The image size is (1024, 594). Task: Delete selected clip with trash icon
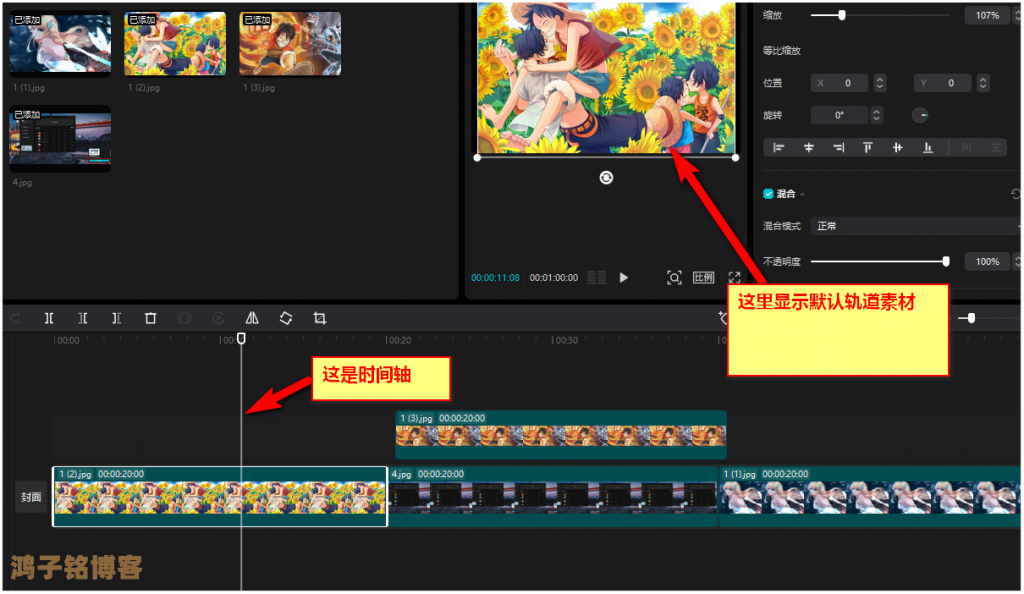click(150, 318)
